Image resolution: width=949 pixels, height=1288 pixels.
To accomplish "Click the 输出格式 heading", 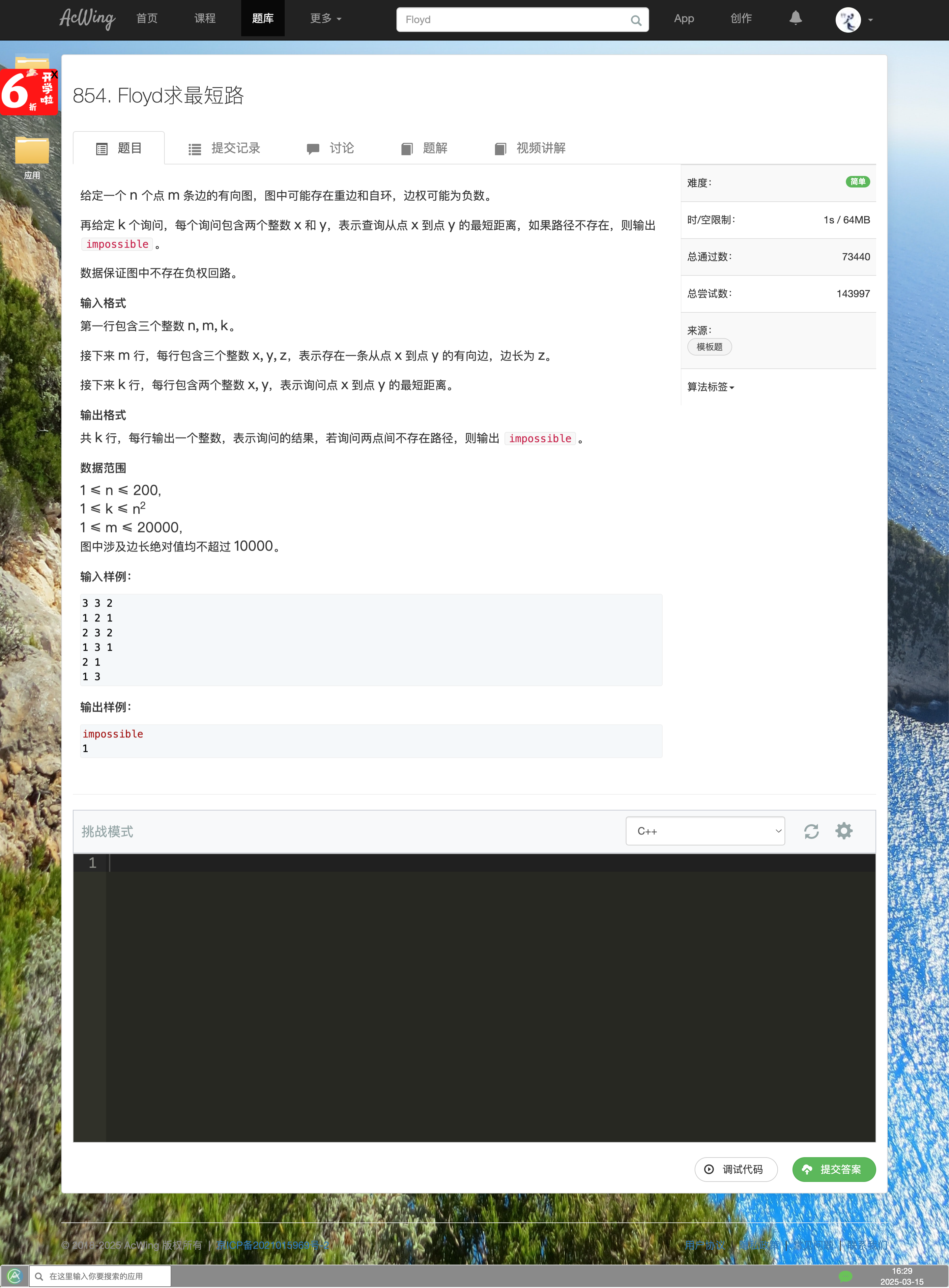I will pos(103,415).
